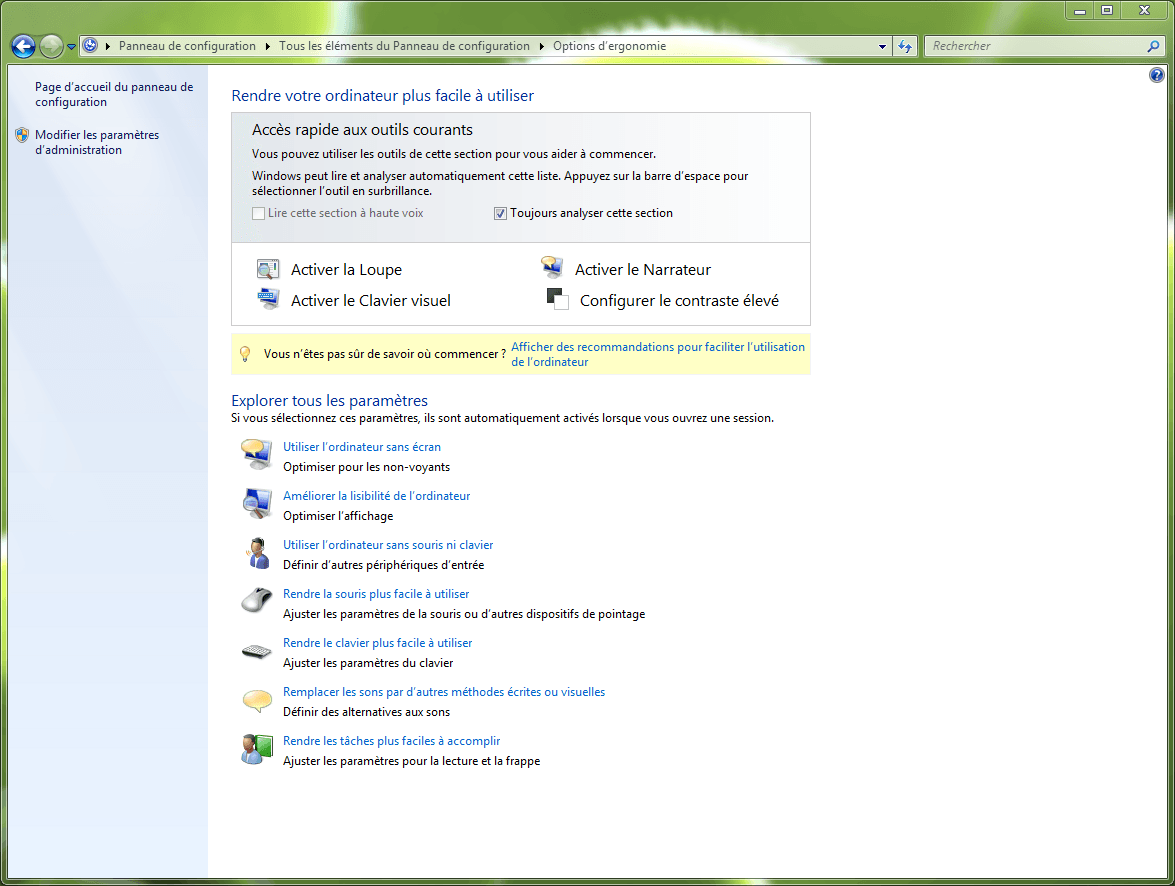The image size is (1175, 886).
Task: Click the heading Explorer tous les paramètres
Action: tap(329, 400)
